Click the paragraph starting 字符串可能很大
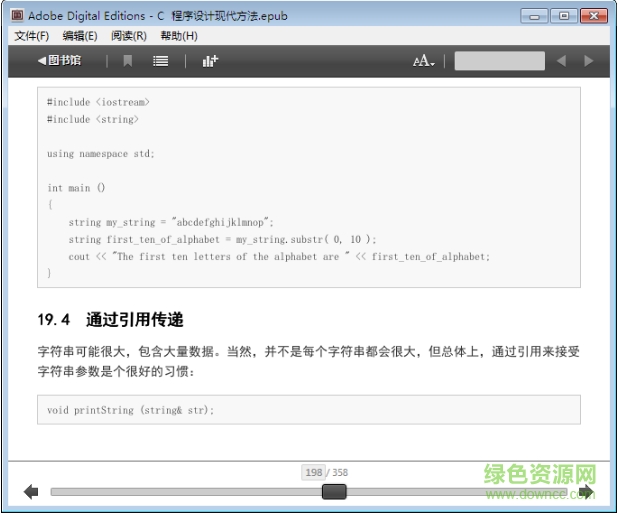 [309, 361]
